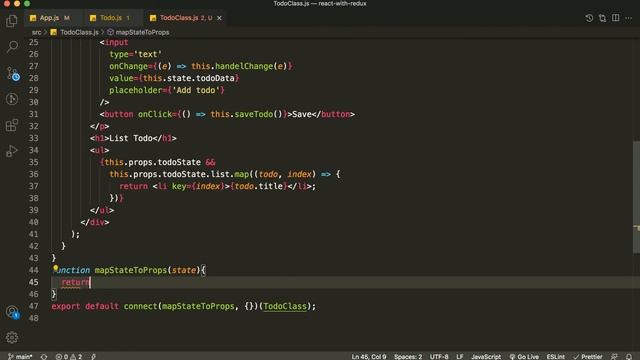Change file encoding UTF-8
Viewport: 640px width, 360px height.
point(439,357)
